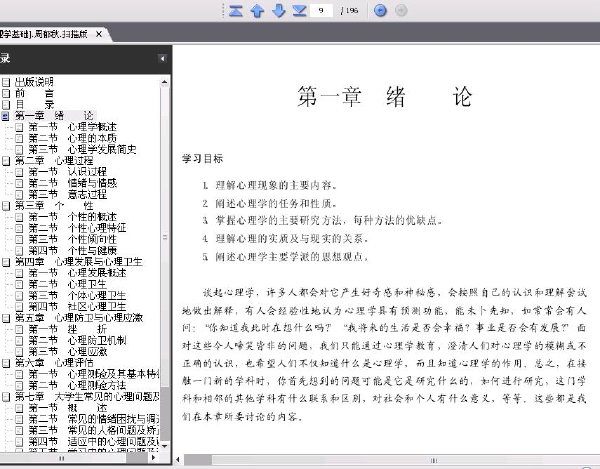
Task: Click the page number field showing 9
Action: click(321, 10)
